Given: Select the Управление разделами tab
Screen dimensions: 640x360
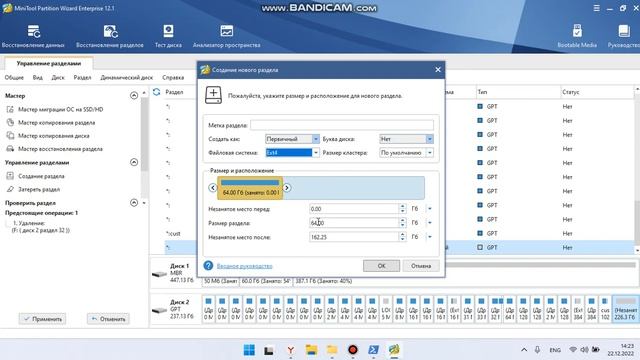Looking at the screenshot, I should (49, 64).
